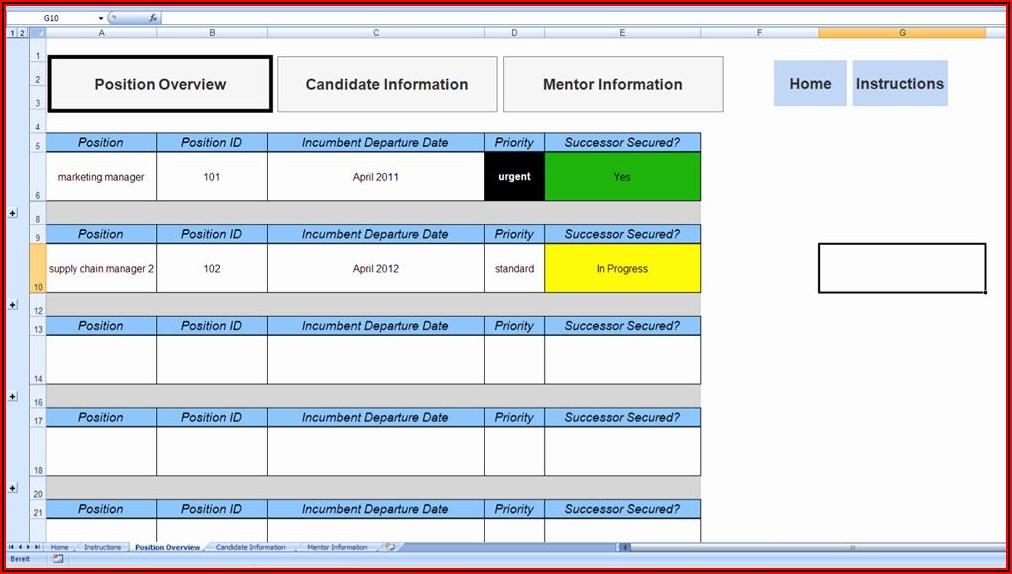
Task: Click the macro record icon in status bar
Action: click(58, 559)
